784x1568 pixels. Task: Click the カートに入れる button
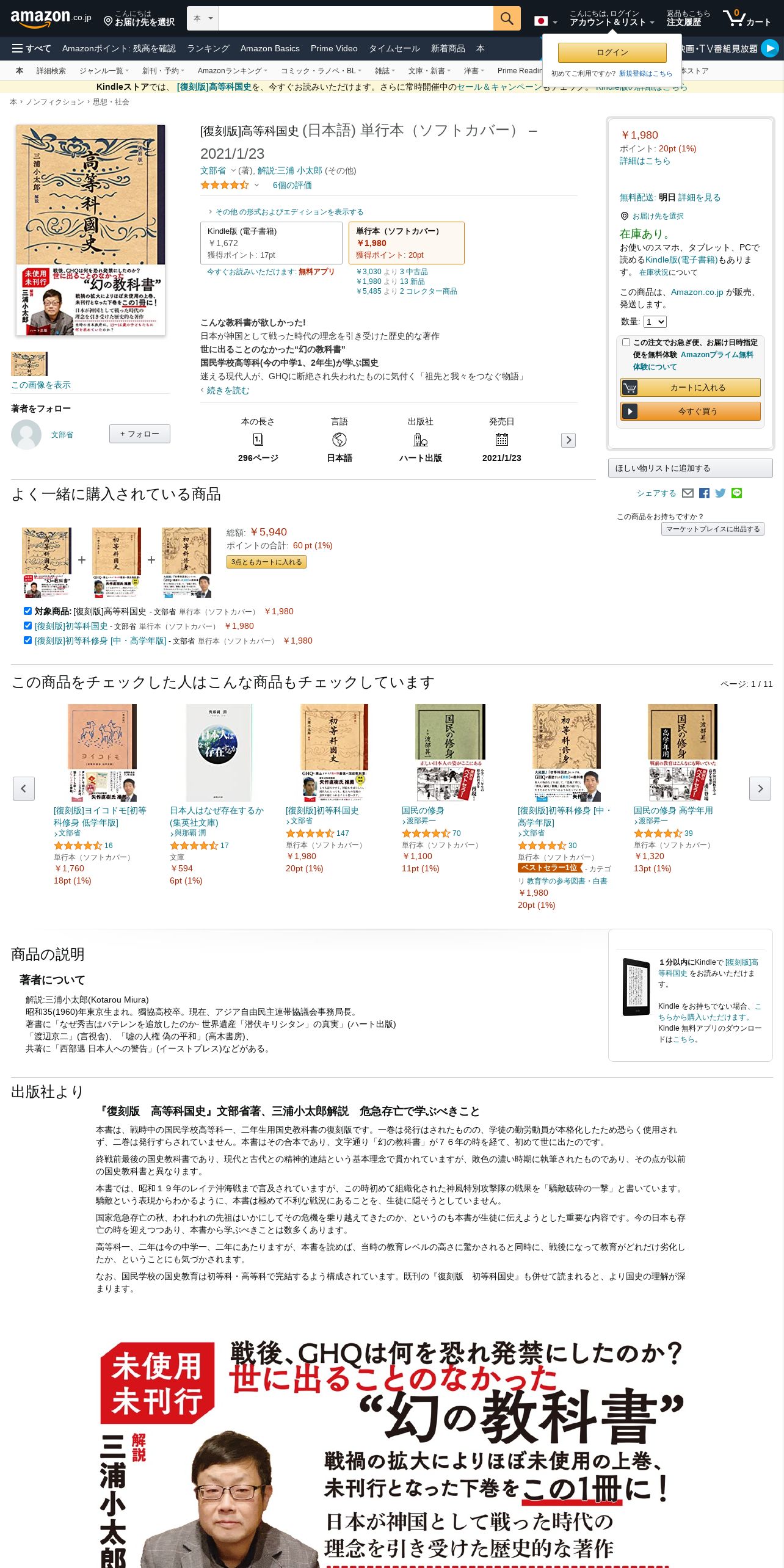coord(691,388)
